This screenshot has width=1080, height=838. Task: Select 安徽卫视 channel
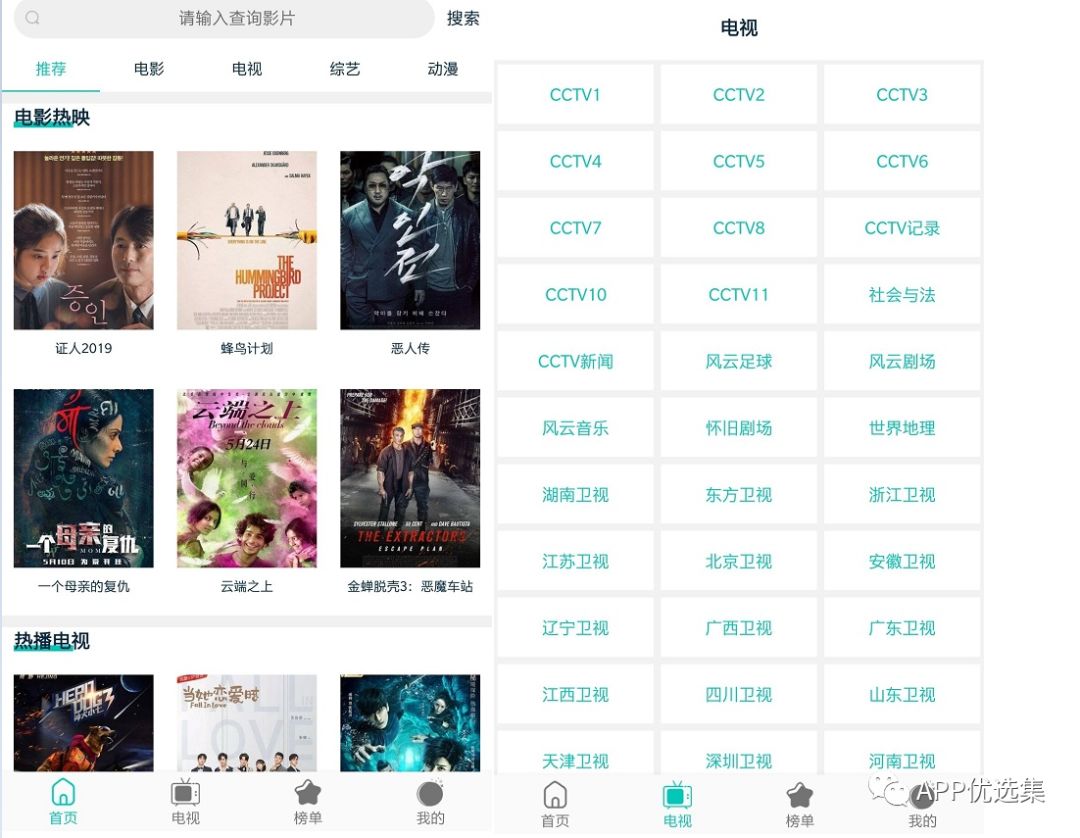[x=902, y=562]
